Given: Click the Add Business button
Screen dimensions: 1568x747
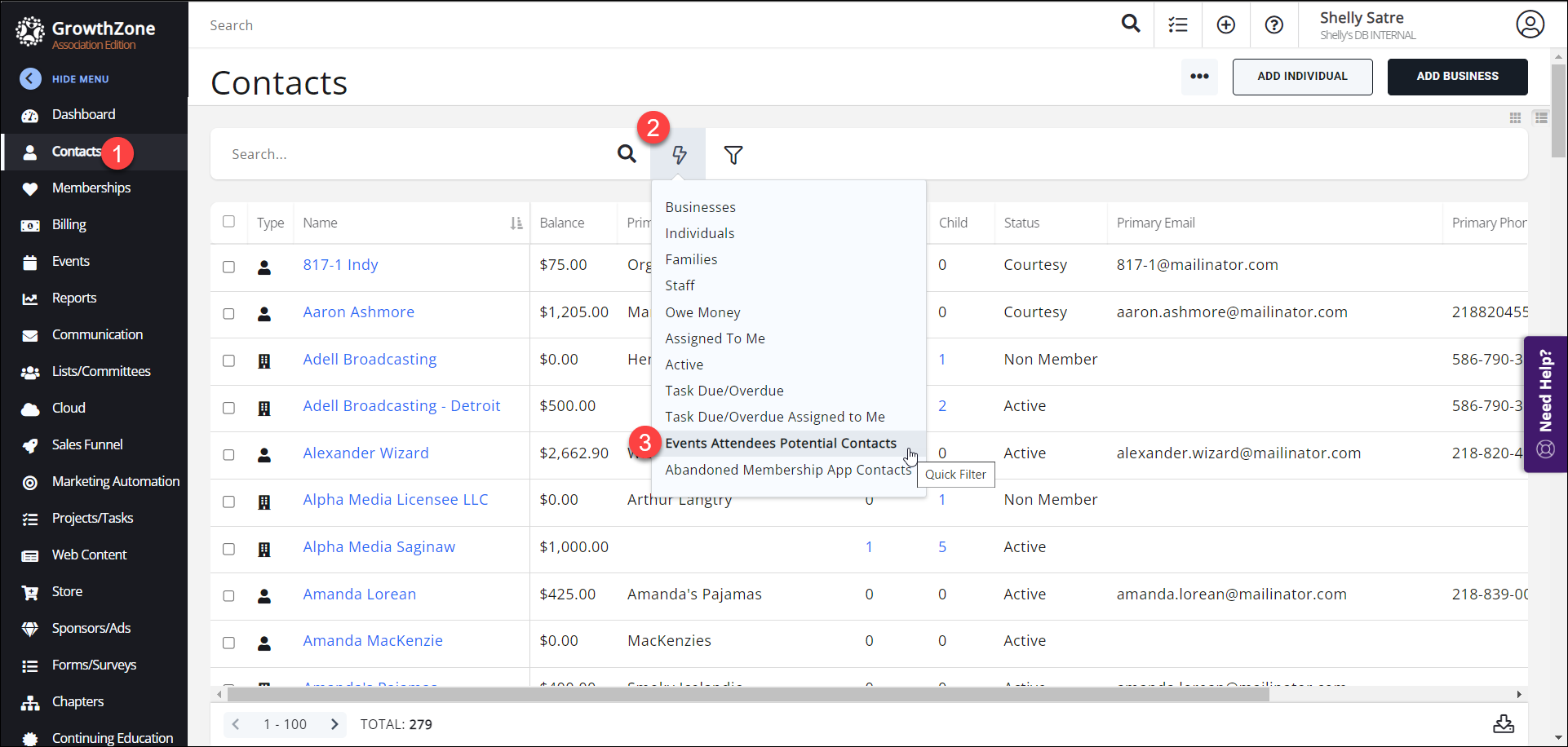Looking at the screenshot, I should pyautogui.click(x=1457, y=77).
